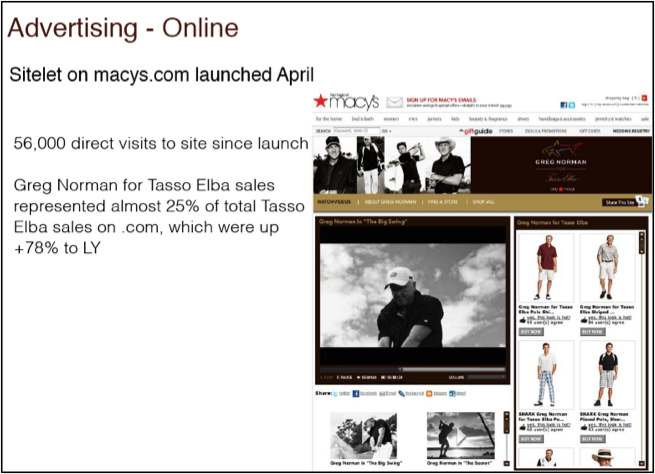Select the FIND A STORE tab
This screenshot has width=655, height=474.
[443, 202]
